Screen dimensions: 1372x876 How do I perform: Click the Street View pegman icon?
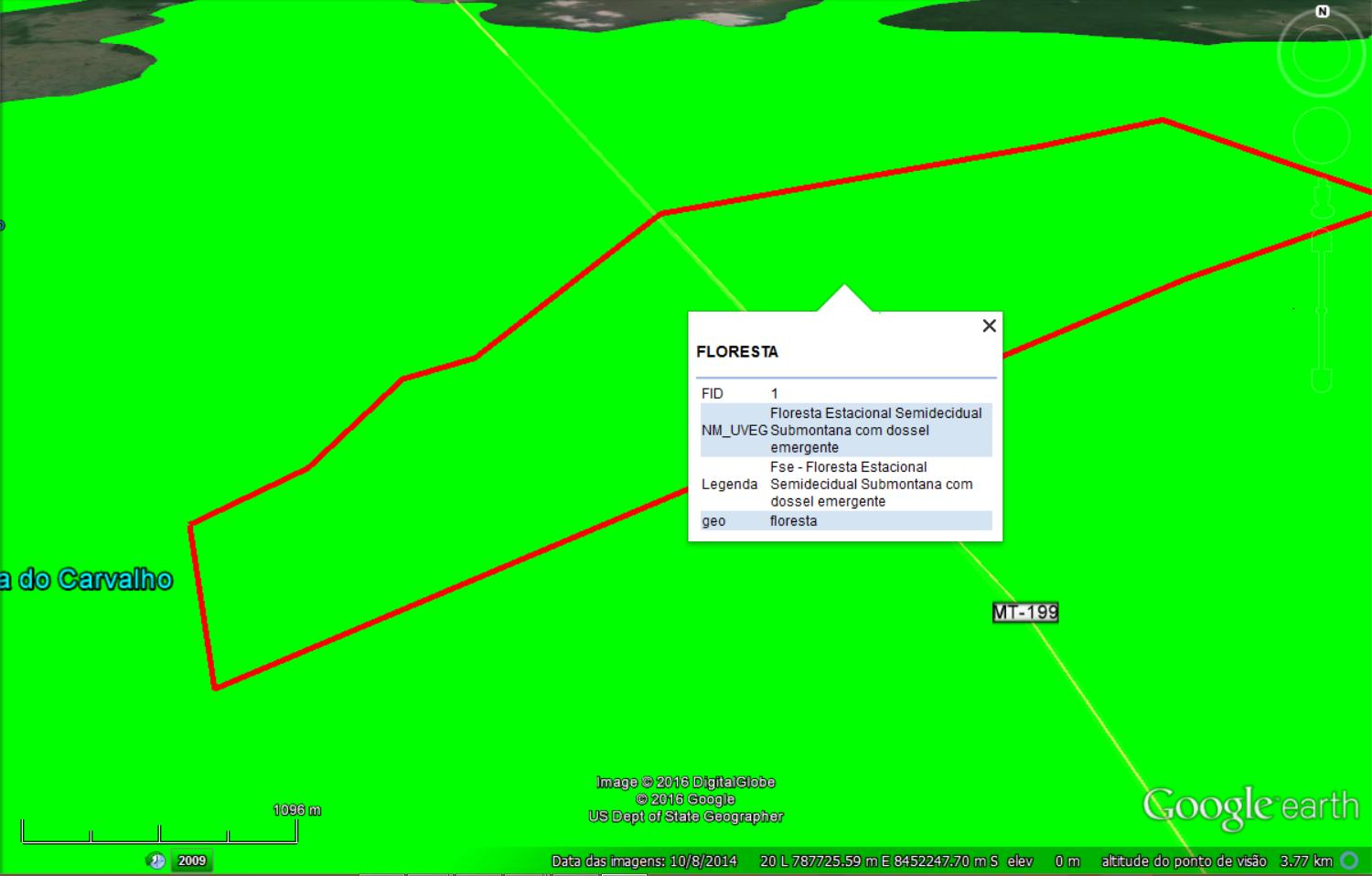(1322, 198)
